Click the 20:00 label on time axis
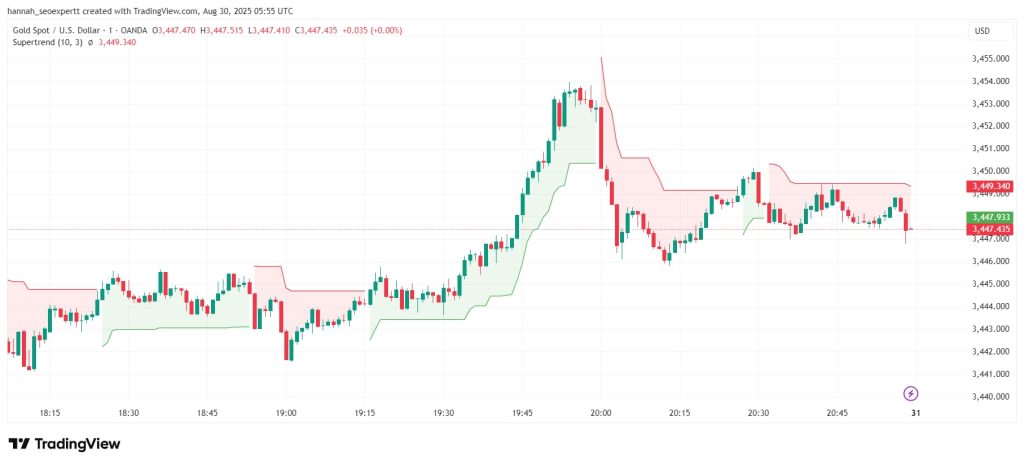The width and height of the screenshot is (1024, 465). 601,413
